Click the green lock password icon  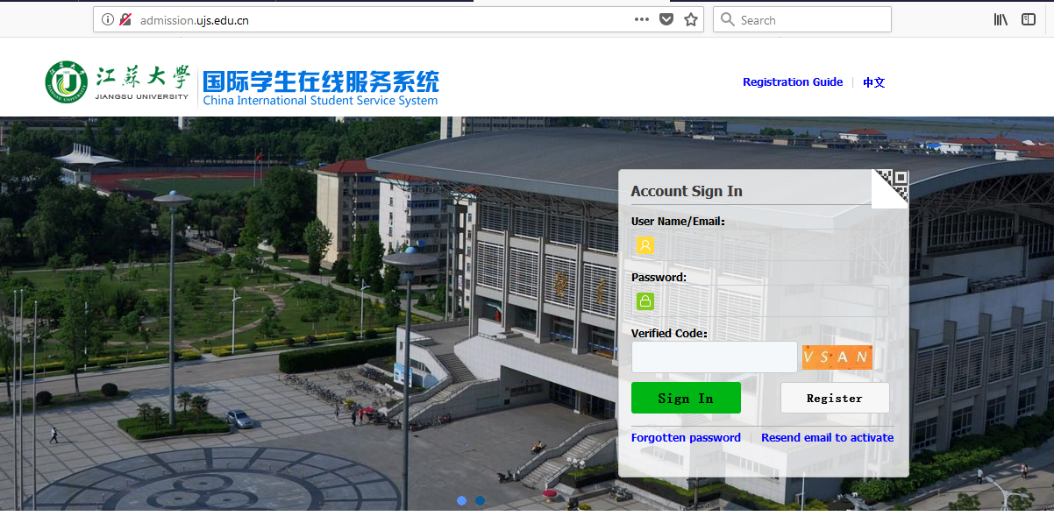point(645,301)
